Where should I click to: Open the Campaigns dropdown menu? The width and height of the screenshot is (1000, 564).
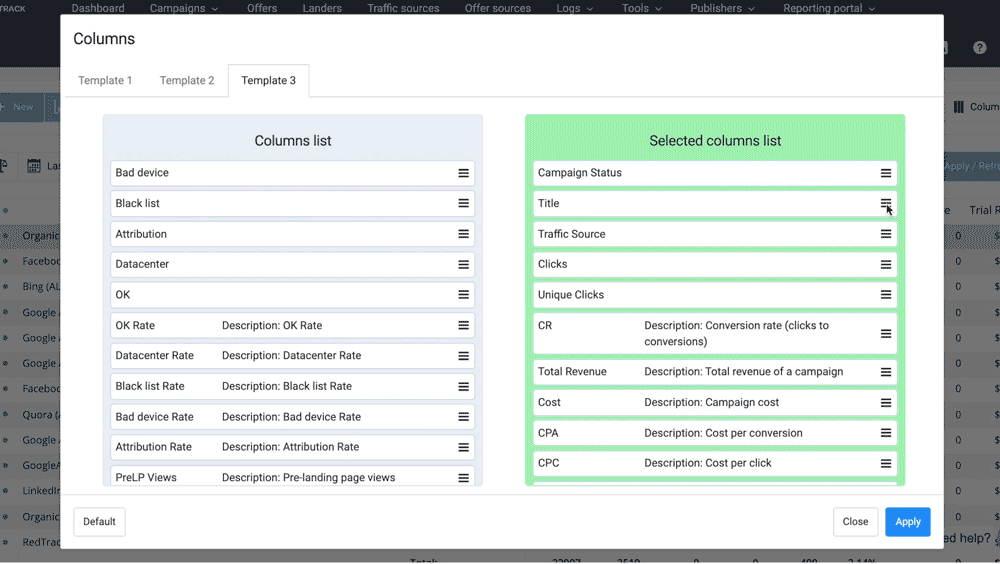(184, 8)
